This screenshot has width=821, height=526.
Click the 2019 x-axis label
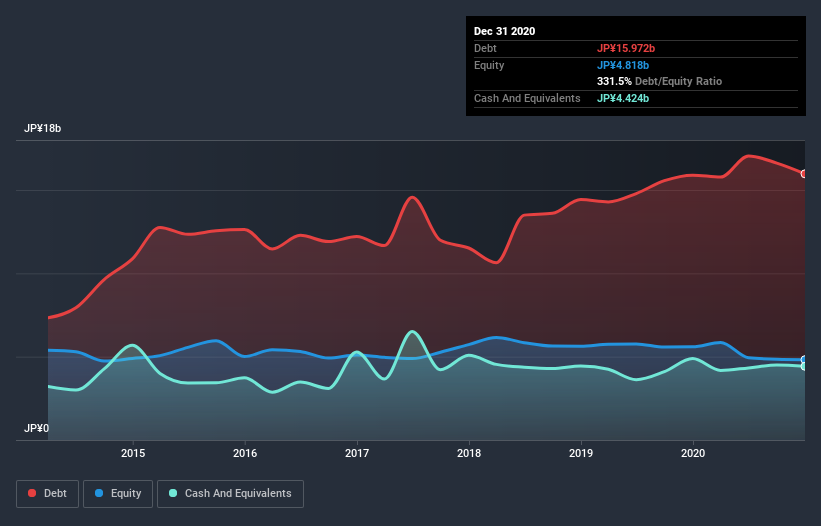(581, 453)
